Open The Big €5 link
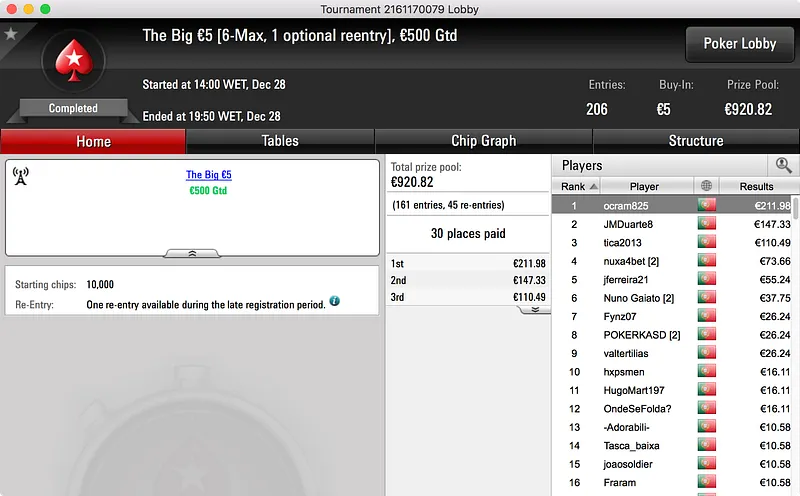 209,175
